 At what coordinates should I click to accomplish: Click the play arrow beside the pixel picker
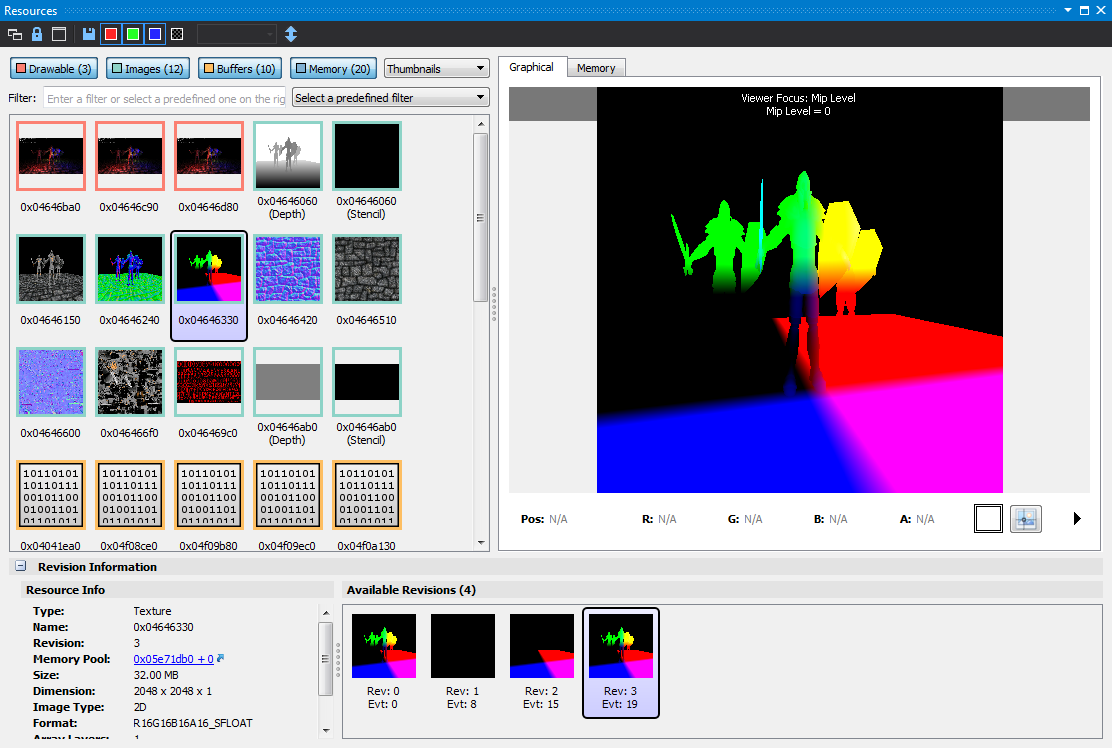(x=1077, y=519)
